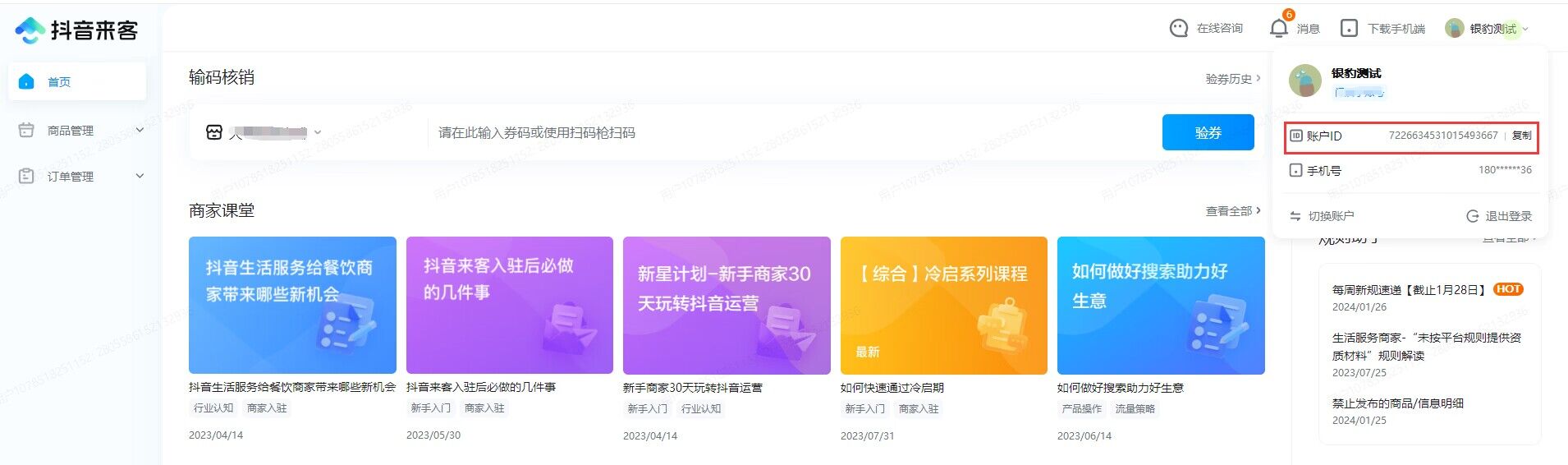
Task: Open notice 禁止发布的商品/信息明细
Action: (1397, 403)
